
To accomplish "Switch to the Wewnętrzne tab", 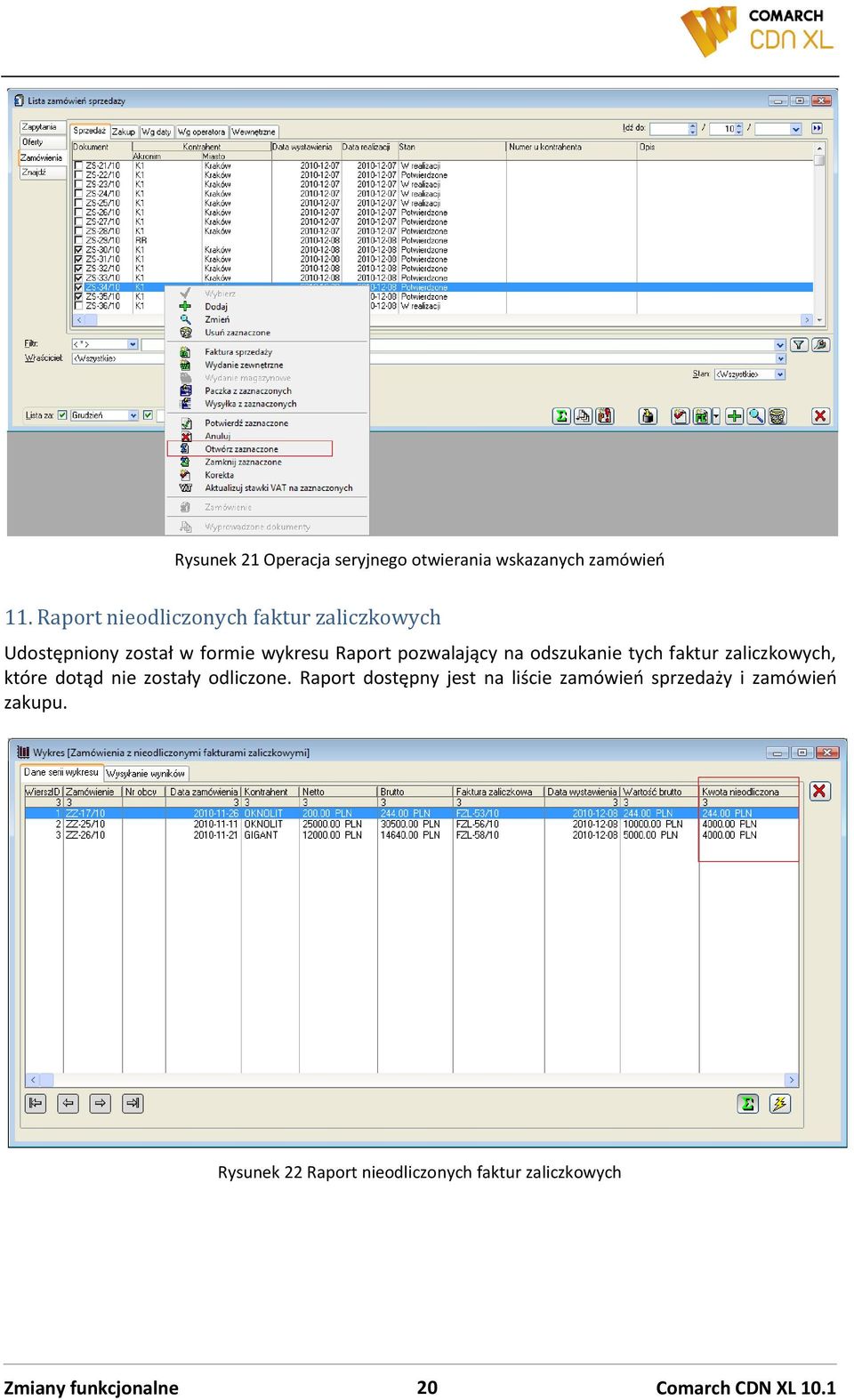I will coord(254,132).
